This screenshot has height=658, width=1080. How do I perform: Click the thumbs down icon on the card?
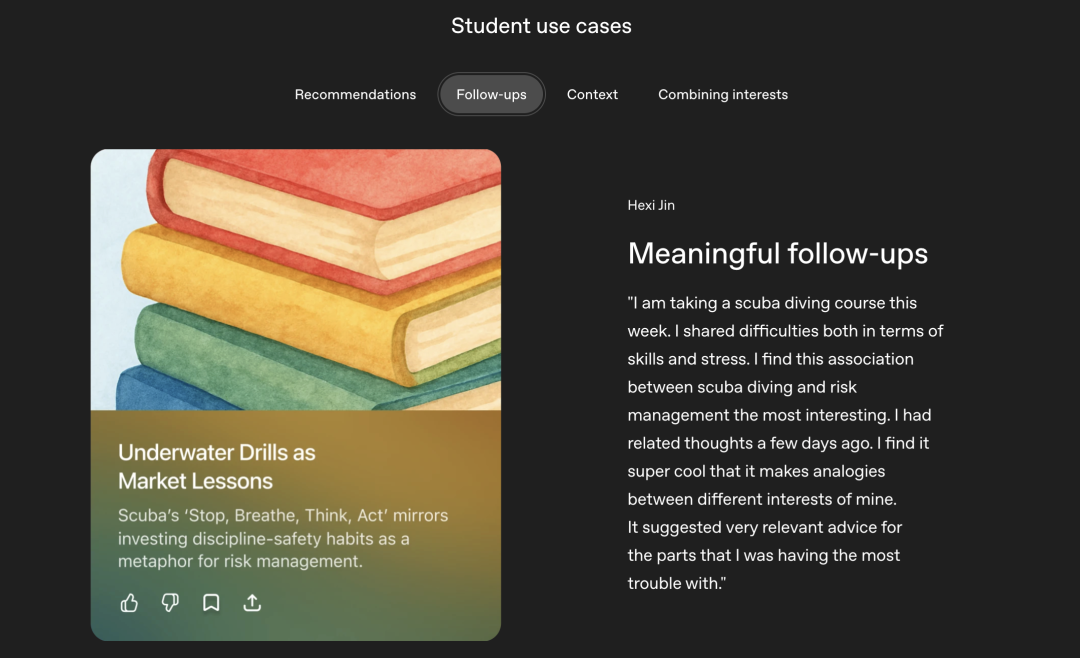(170, 603)
